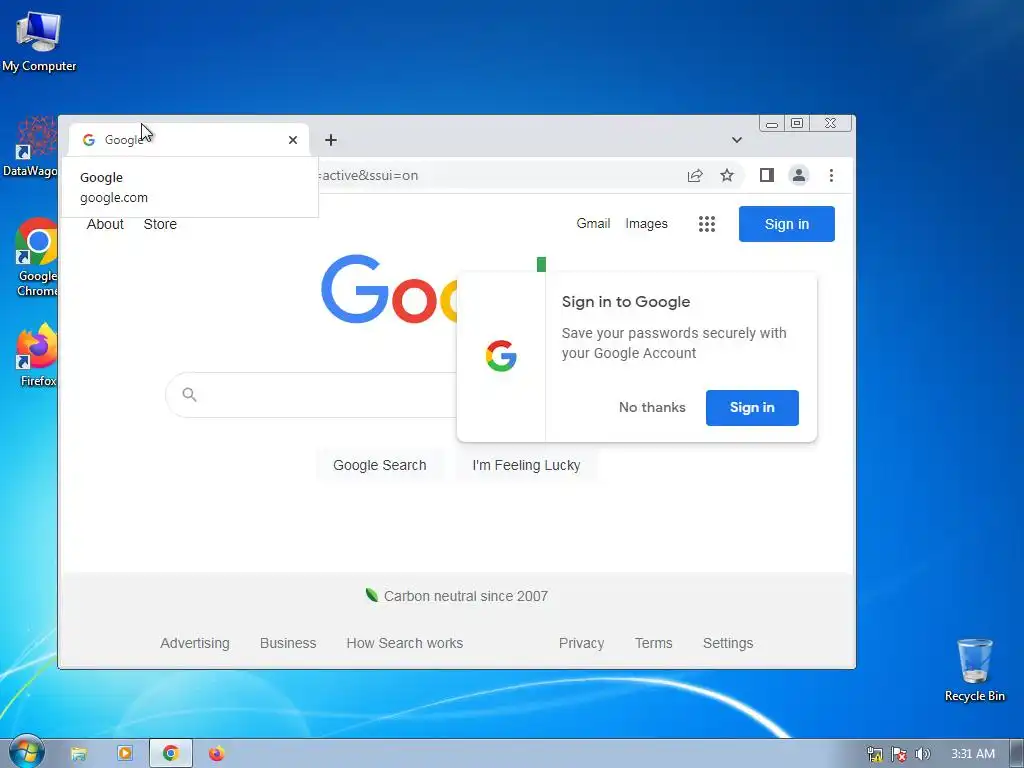Open the Advertising footer link
Image resolution: width=1024 pixels, height=768 pixels.
coord(195,643)
